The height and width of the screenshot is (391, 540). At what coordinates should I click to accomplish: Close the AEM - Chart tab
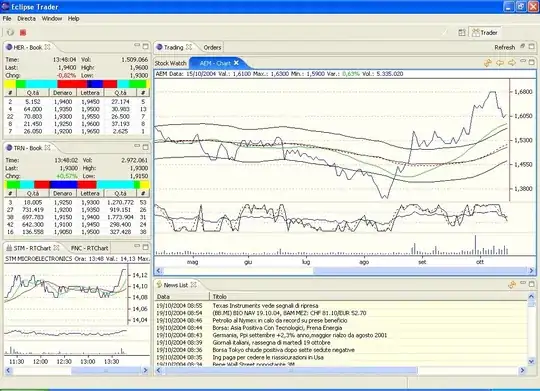coord(236,63)
